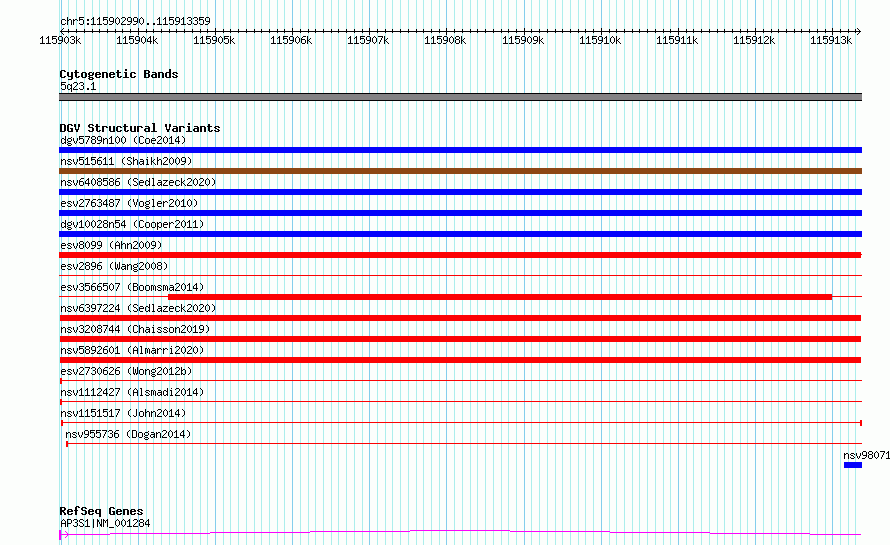The width and height of the screenshot is (890, 545).
Task: Open the esv3566507 (Boomsma2014) red bar
Action: (500, 297)
